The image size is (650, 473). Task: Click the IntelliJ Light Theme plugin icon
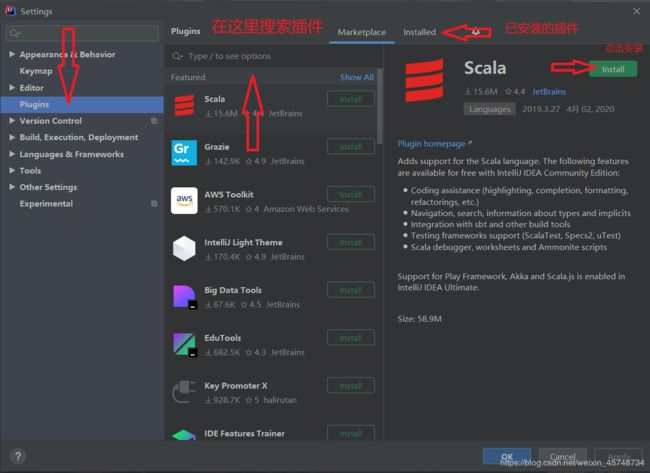coord(184,248)
